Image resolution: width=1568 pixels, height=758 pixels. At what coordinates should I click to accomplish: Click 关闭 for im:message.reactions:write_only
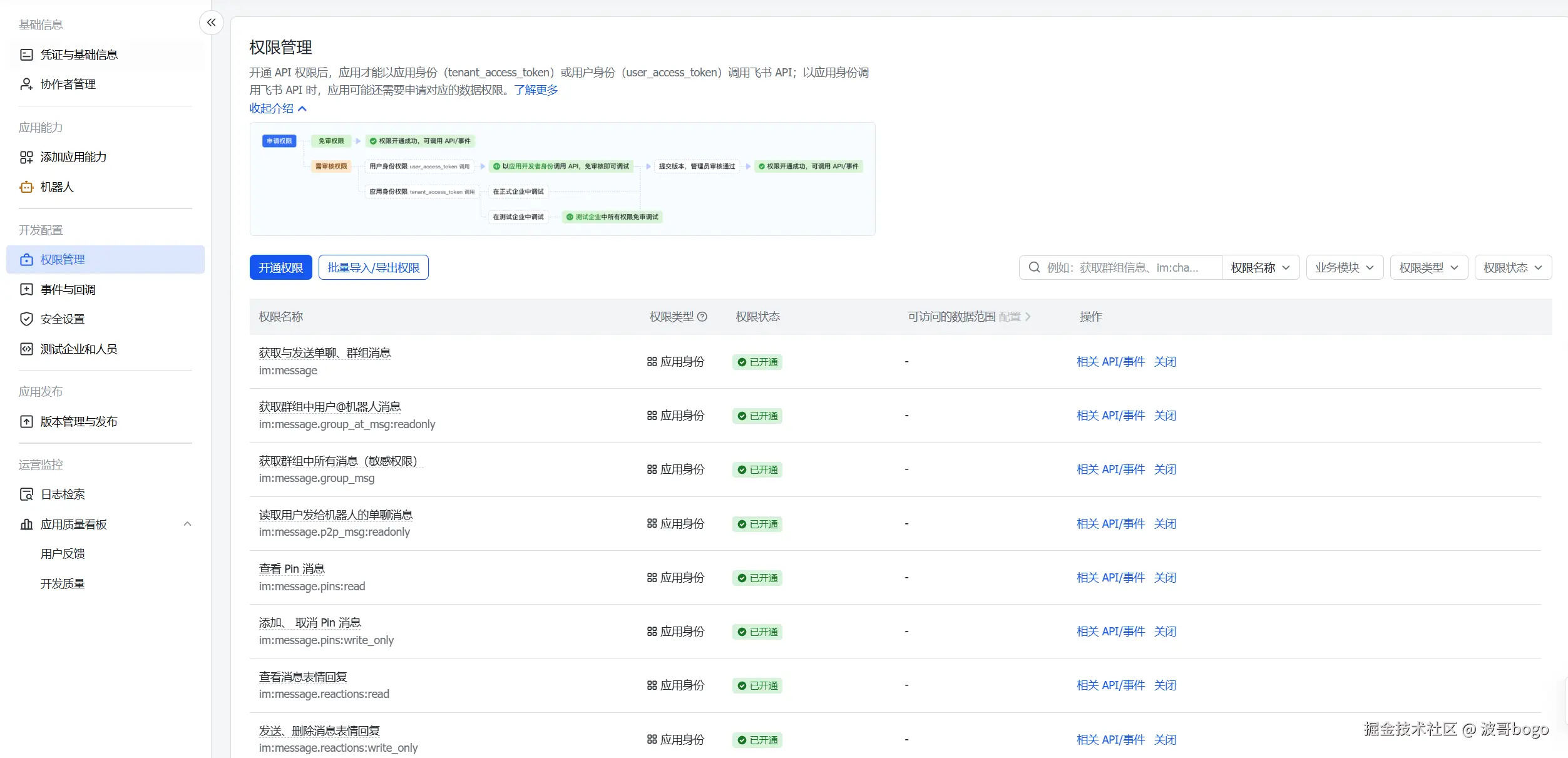[1166, 740]
